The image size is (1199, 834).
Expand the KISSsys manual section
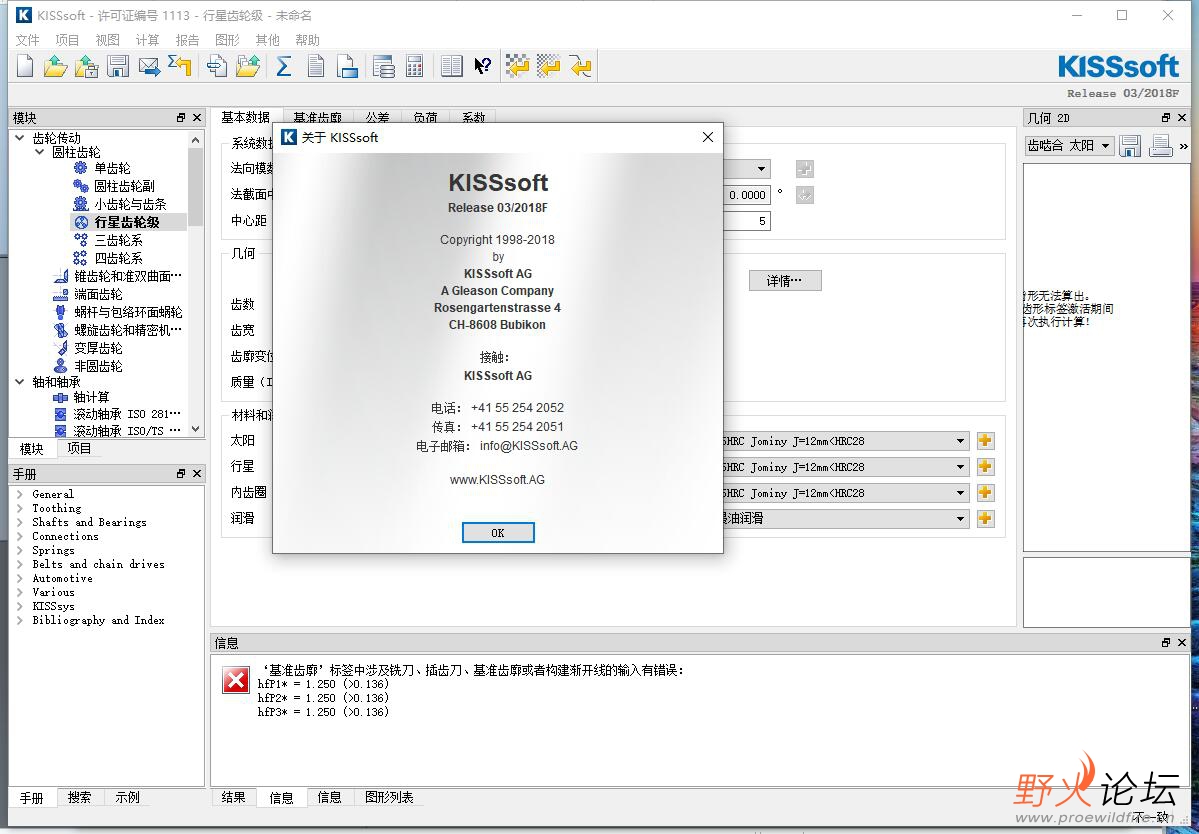coord(20,606)
